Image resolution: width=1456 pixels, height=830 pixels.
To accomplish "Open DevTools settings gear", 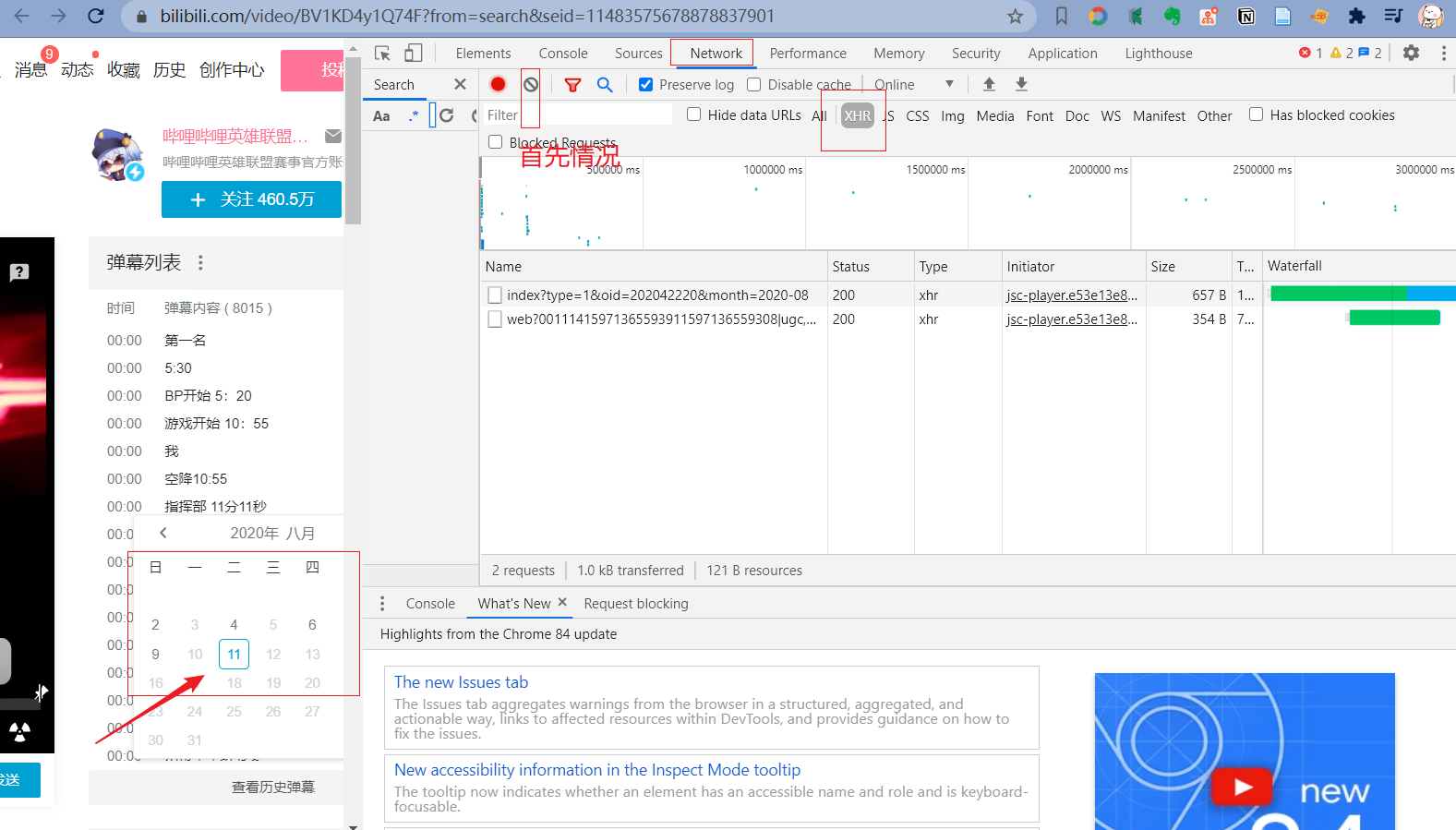I will (x=1411, y=53).
